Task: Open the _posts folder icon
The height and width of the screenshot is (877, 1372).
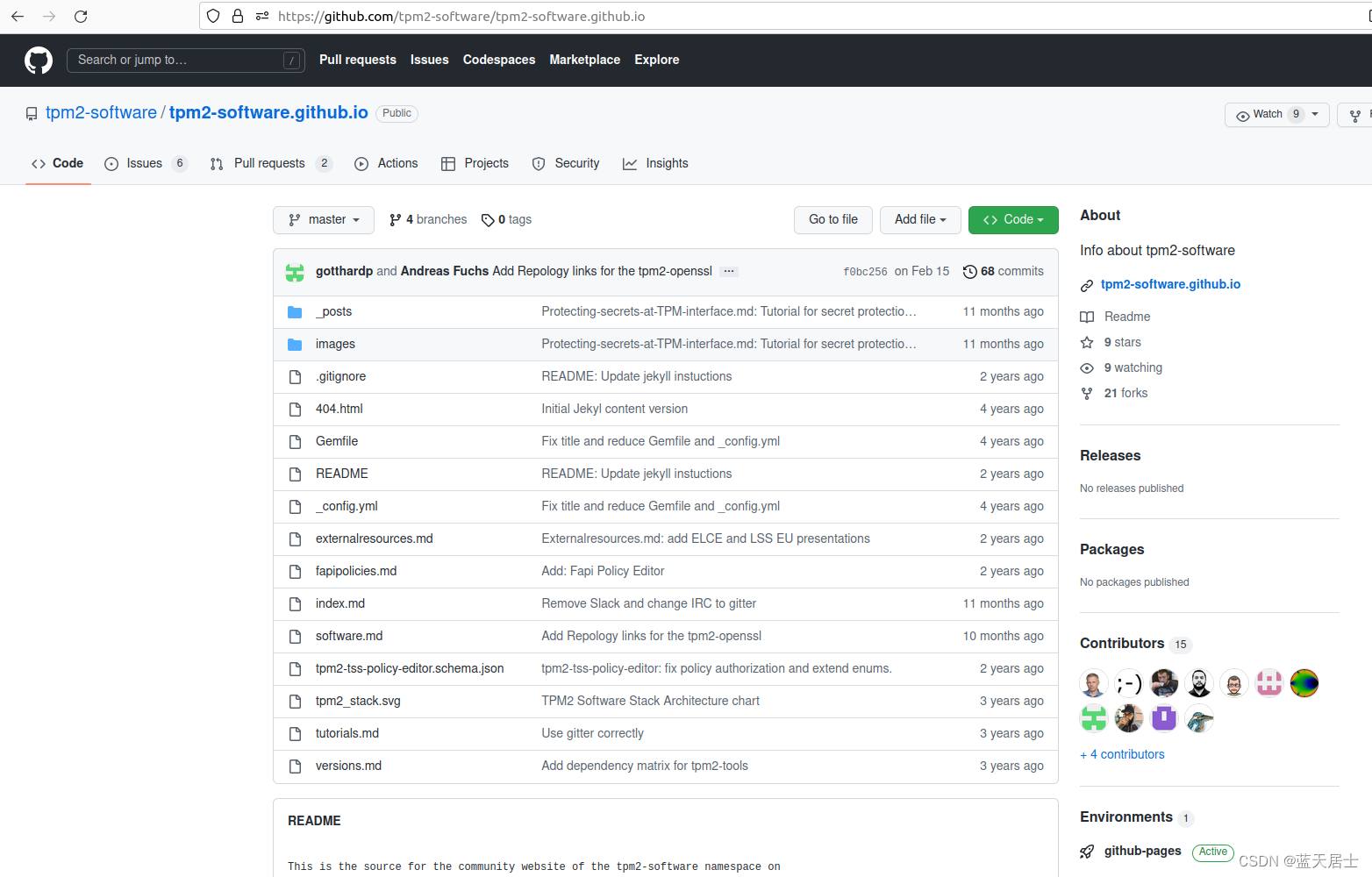Action: tap(295, 312)
